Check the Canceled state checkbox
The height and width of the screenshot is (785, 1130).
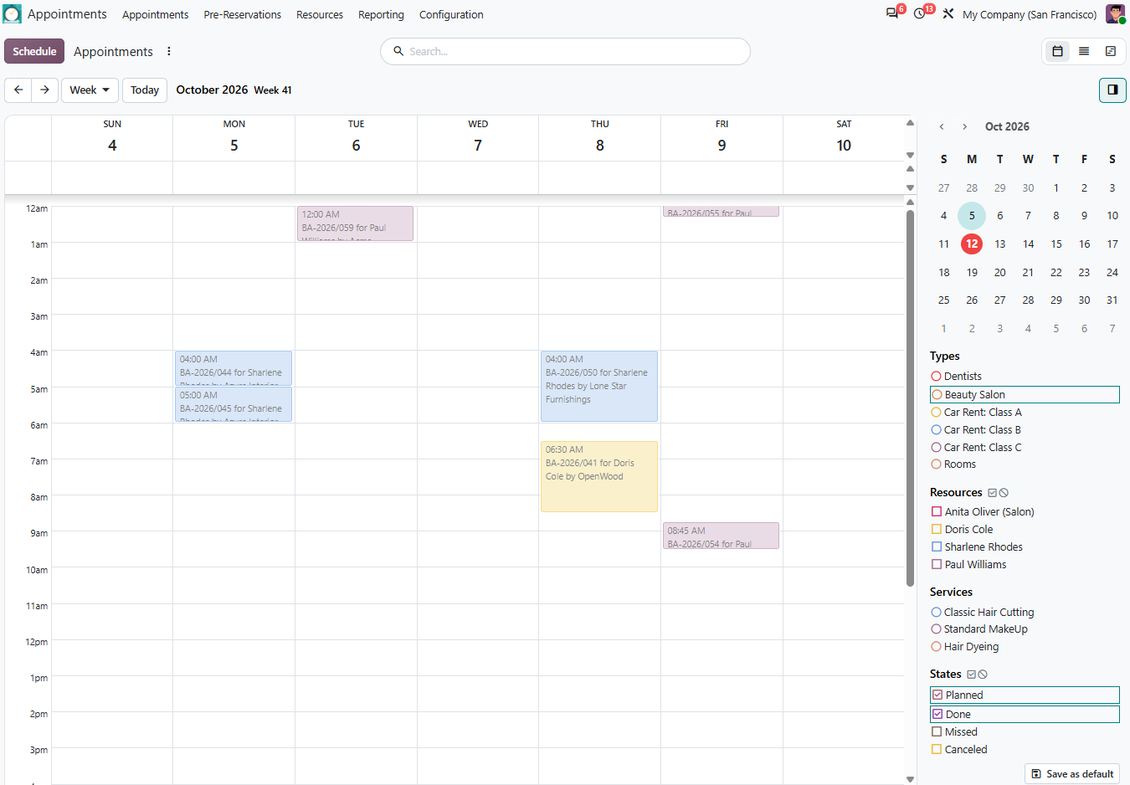[937, 750]
